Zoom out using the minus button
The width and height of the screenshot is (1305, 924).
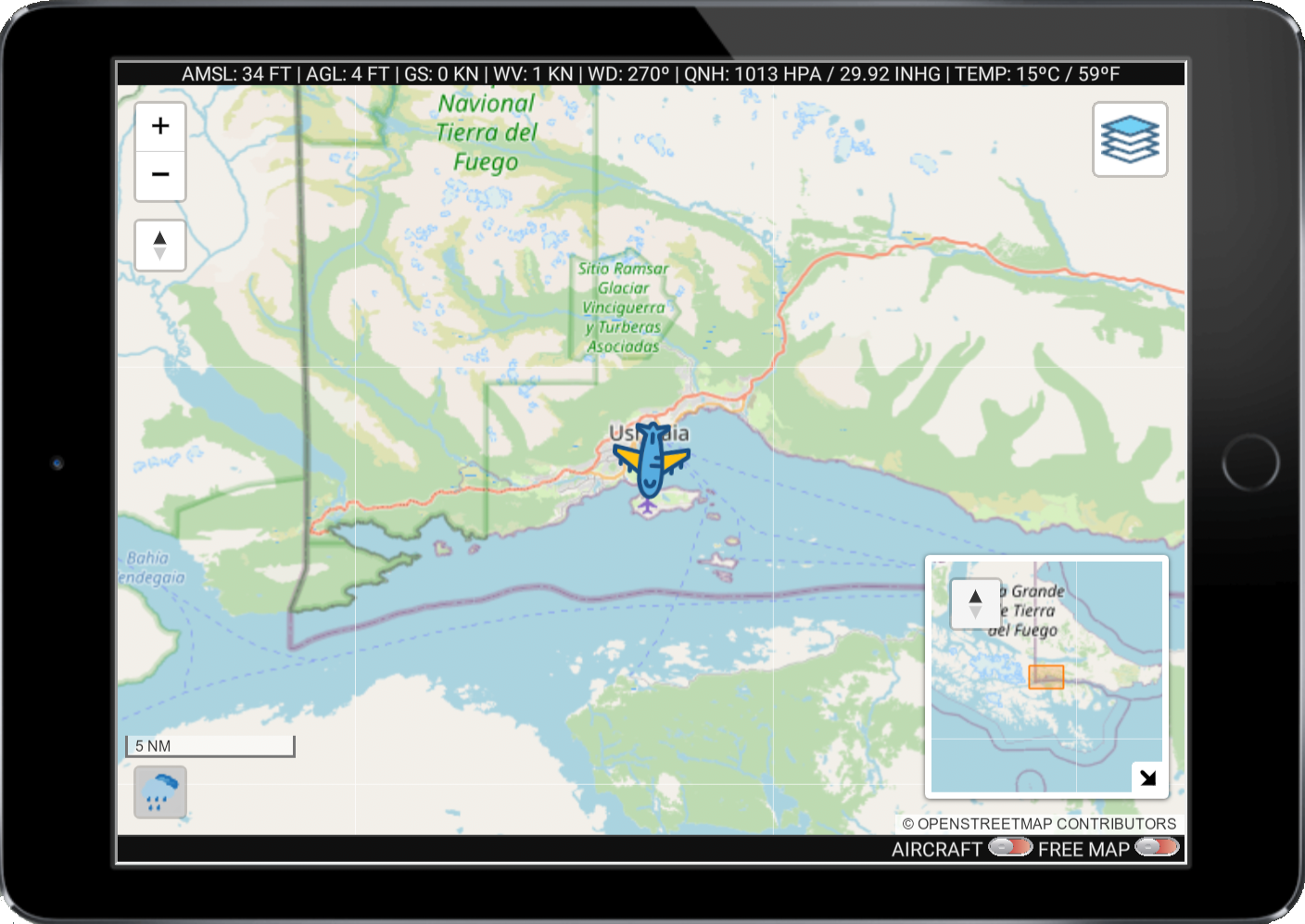pos(160,175)
